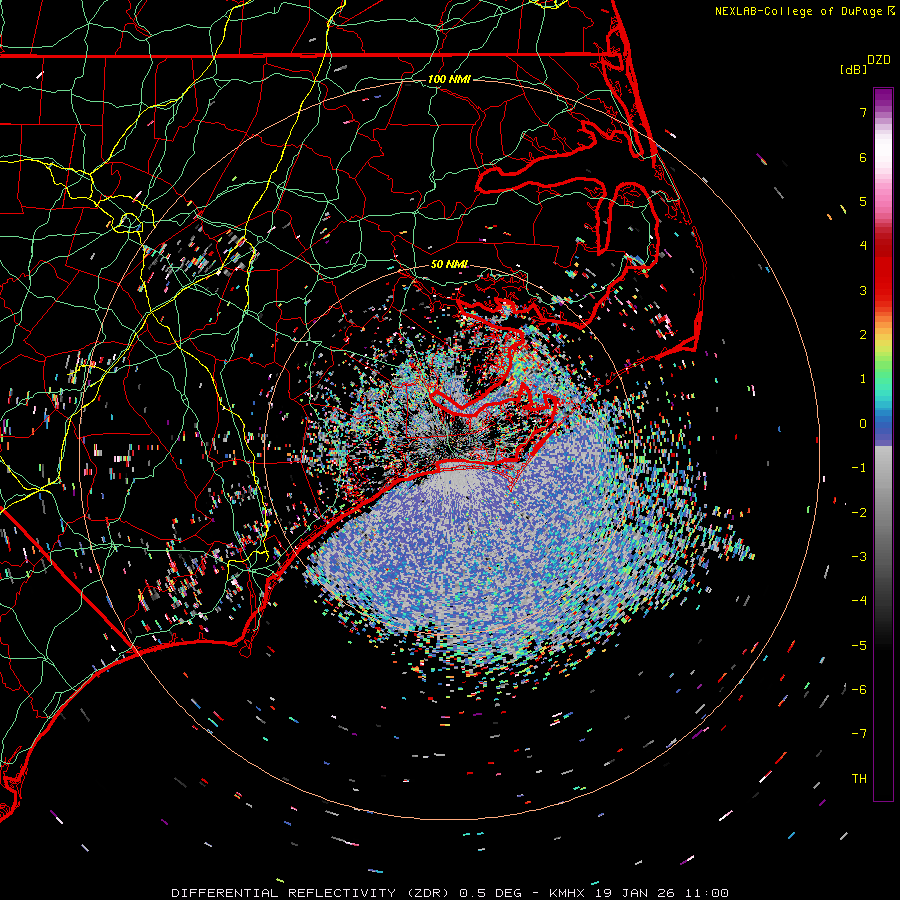Viewport: 900px width, 900px height.
Task: Click the 100 NMI range ring label
Action: click(449, 79)
